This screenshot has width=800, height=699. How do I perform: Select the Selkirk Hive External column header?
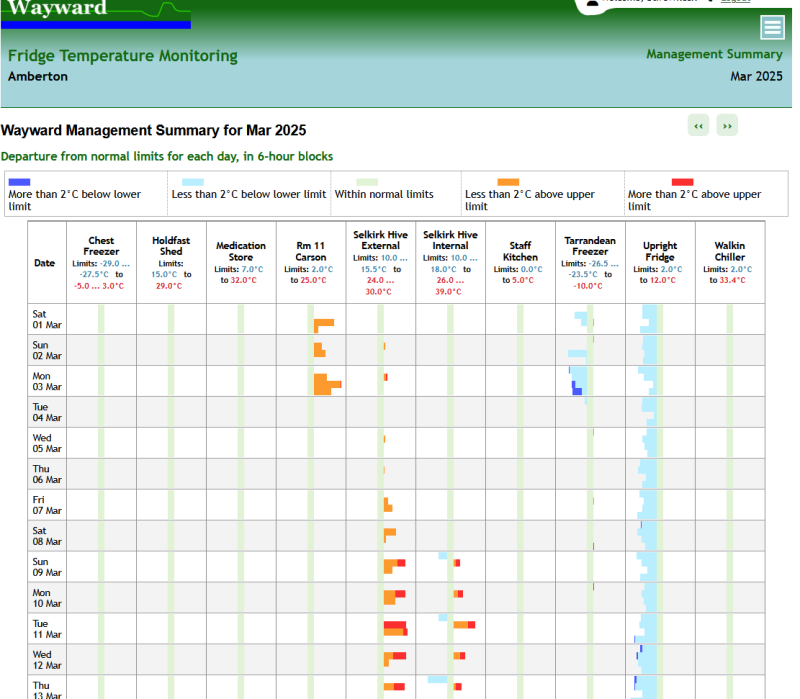380,239
